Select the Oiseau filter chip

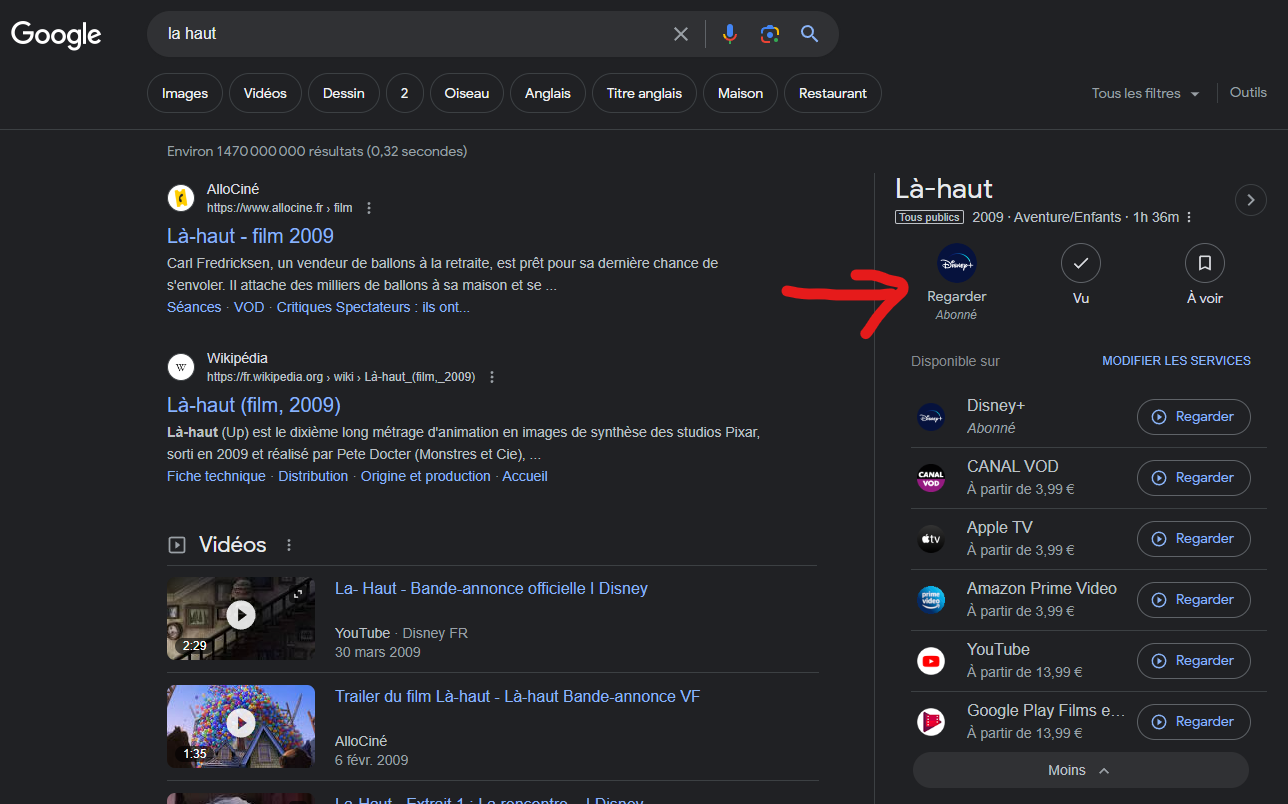point(467,93)
